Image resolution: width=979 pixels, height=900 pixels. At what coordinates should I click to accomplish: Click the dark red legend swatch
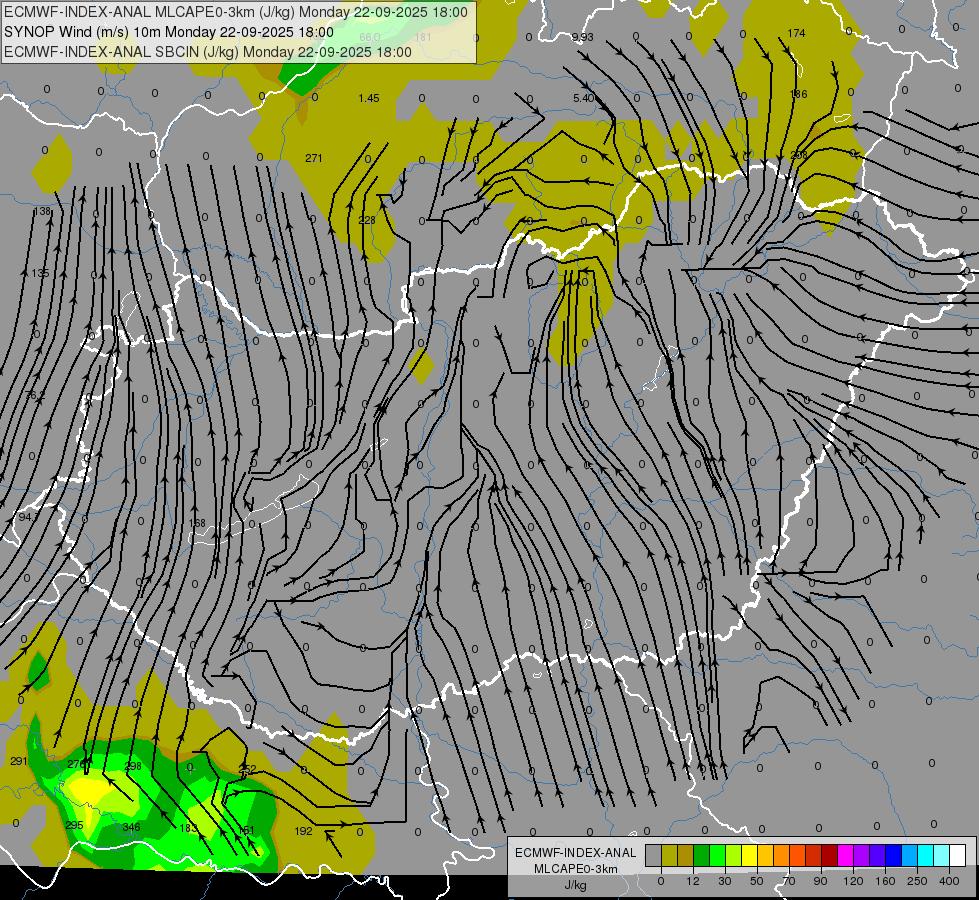point(830,855)
